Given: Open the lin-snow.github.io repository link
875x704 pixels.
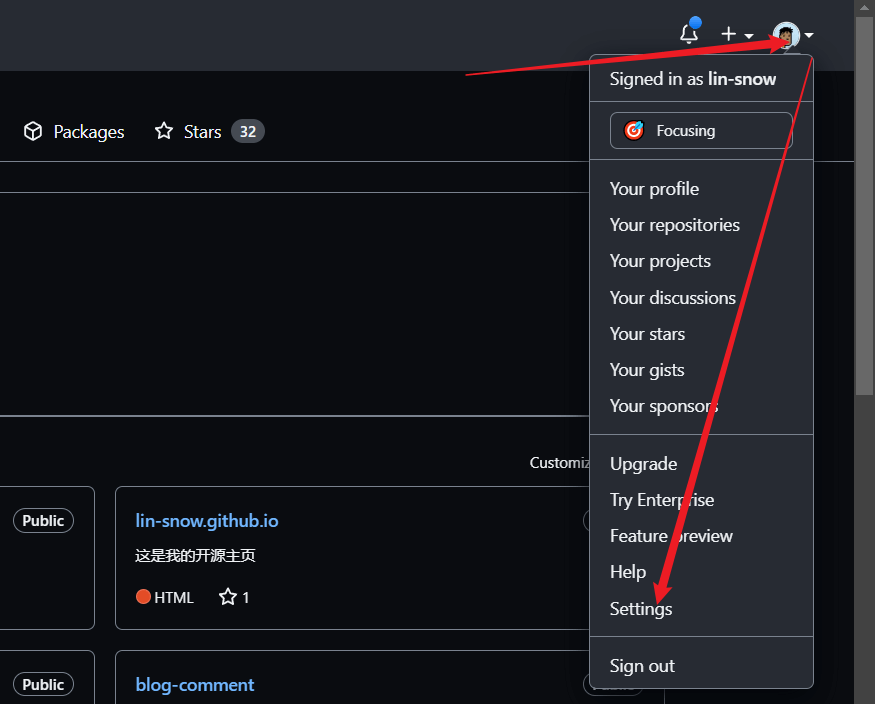Looking at the screenshot, I should tap(207, 521).
